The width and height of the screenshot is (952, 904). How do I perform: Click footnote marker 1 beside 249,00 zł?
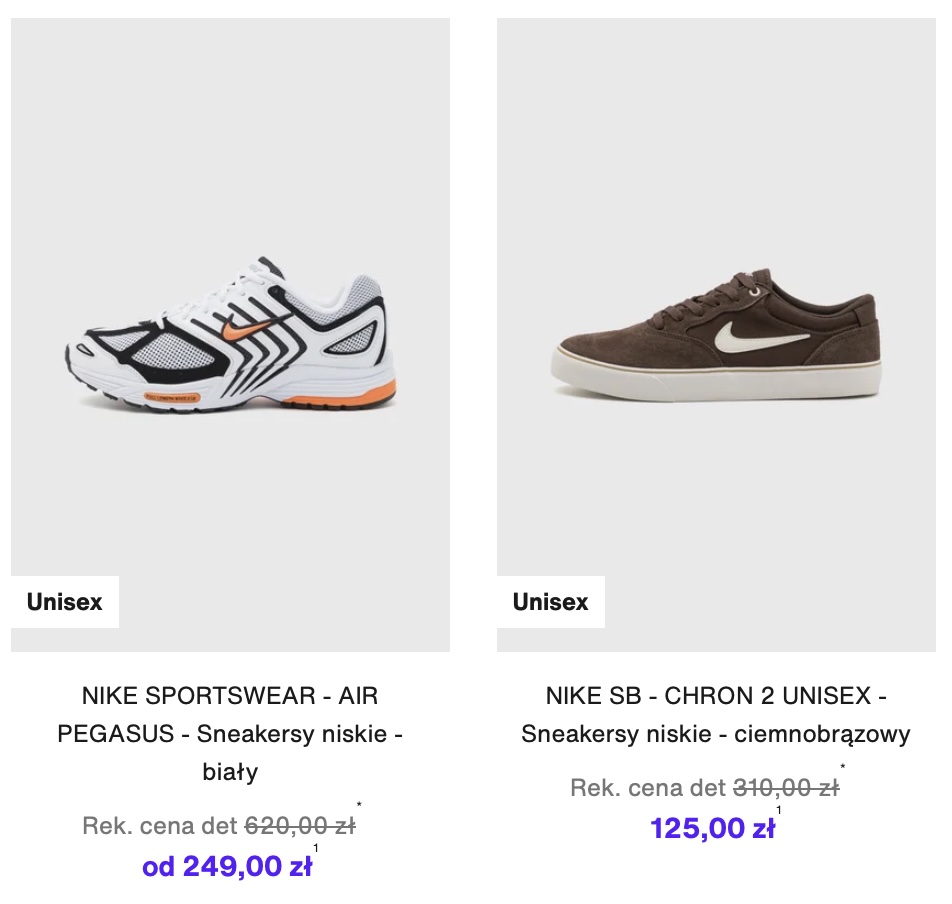316,850
